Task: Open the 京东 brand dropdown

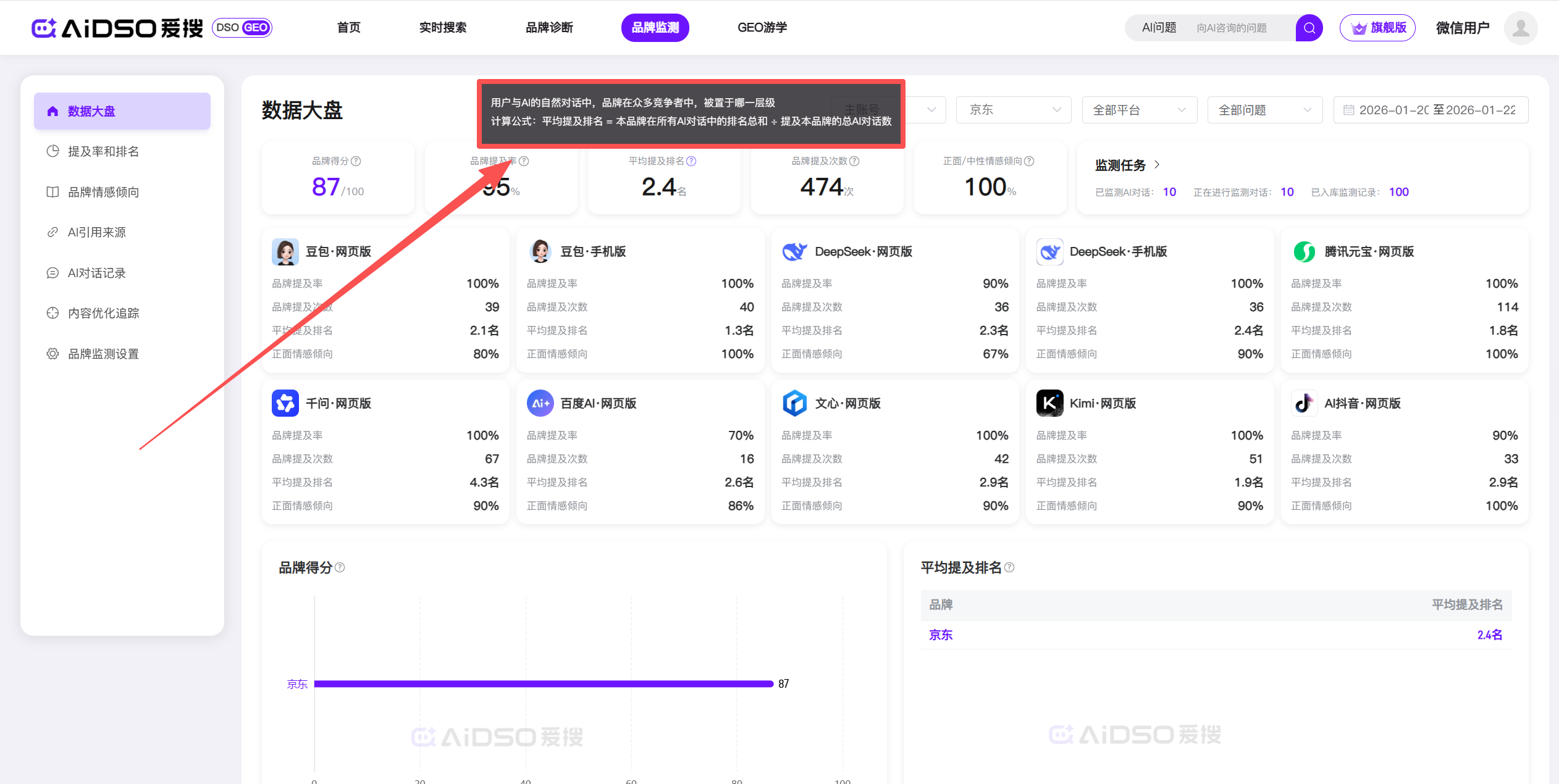Action: click(1013, 110)
